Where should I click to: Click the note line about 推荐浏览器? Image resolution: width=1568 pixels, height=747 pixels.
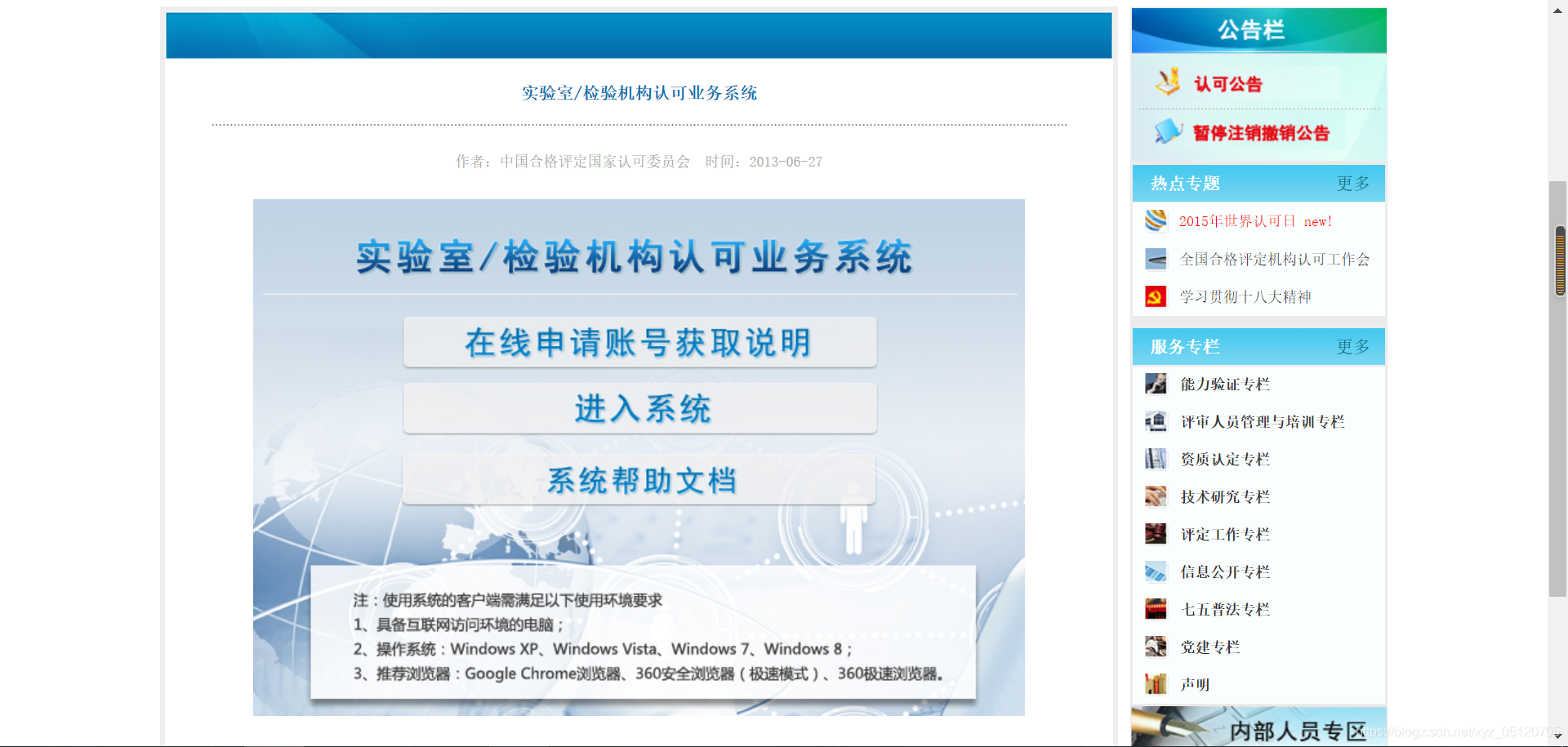649,674
